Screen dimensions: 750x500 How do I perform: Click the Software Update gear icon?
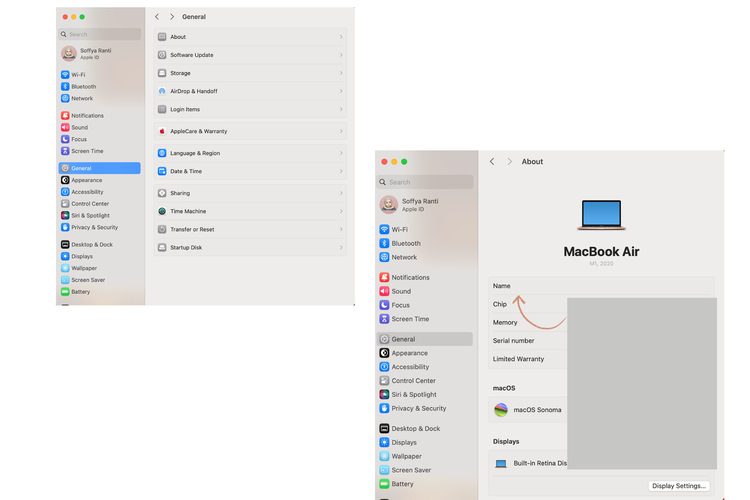pos(161,55)
